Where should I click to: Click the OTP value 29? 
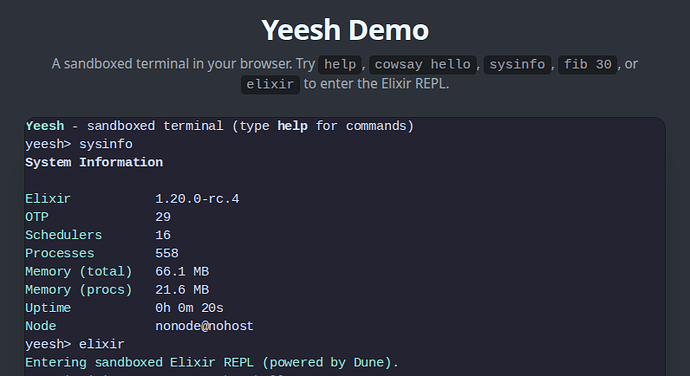point(163,217)
